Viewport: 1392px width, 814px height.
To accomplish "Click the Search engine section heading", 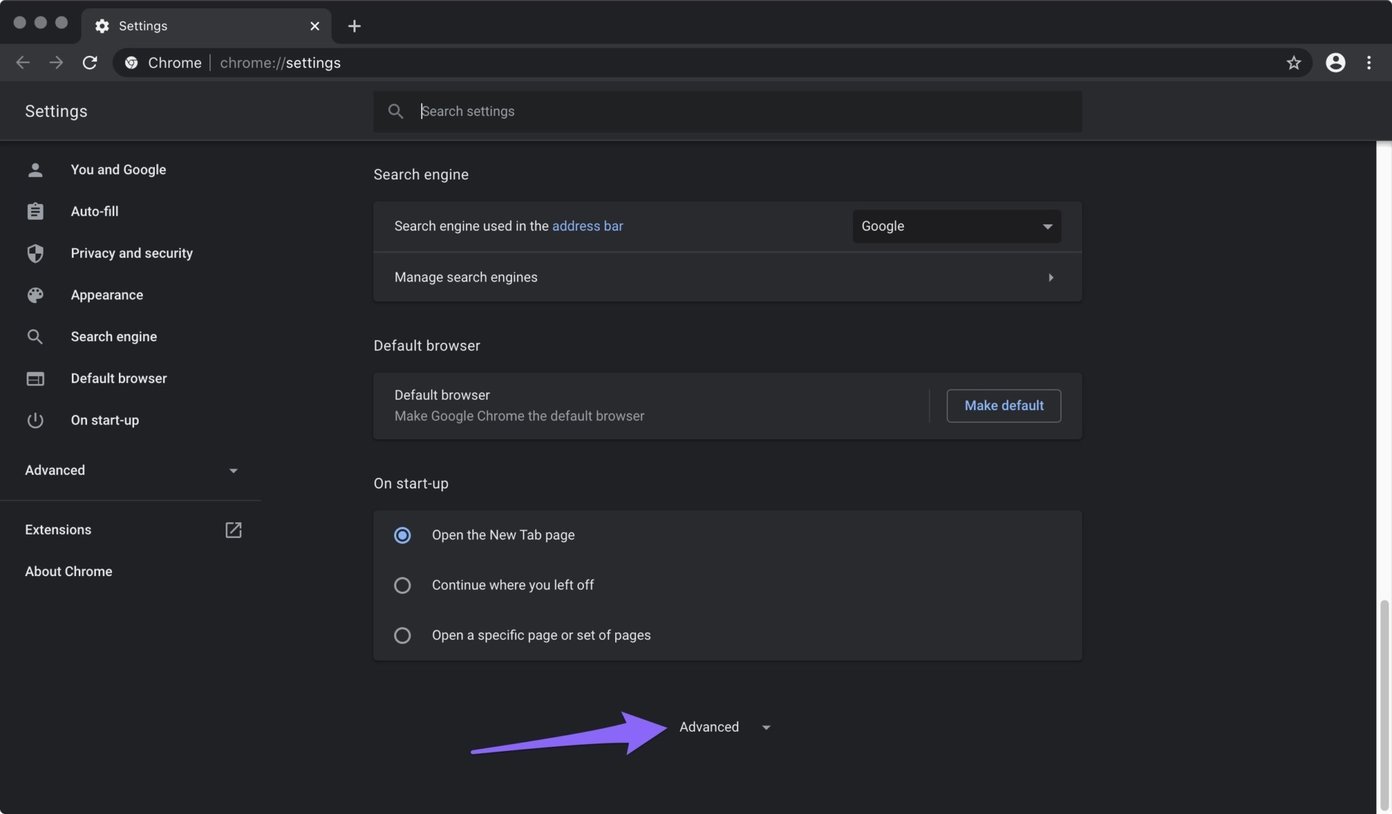I will (421, 174).
